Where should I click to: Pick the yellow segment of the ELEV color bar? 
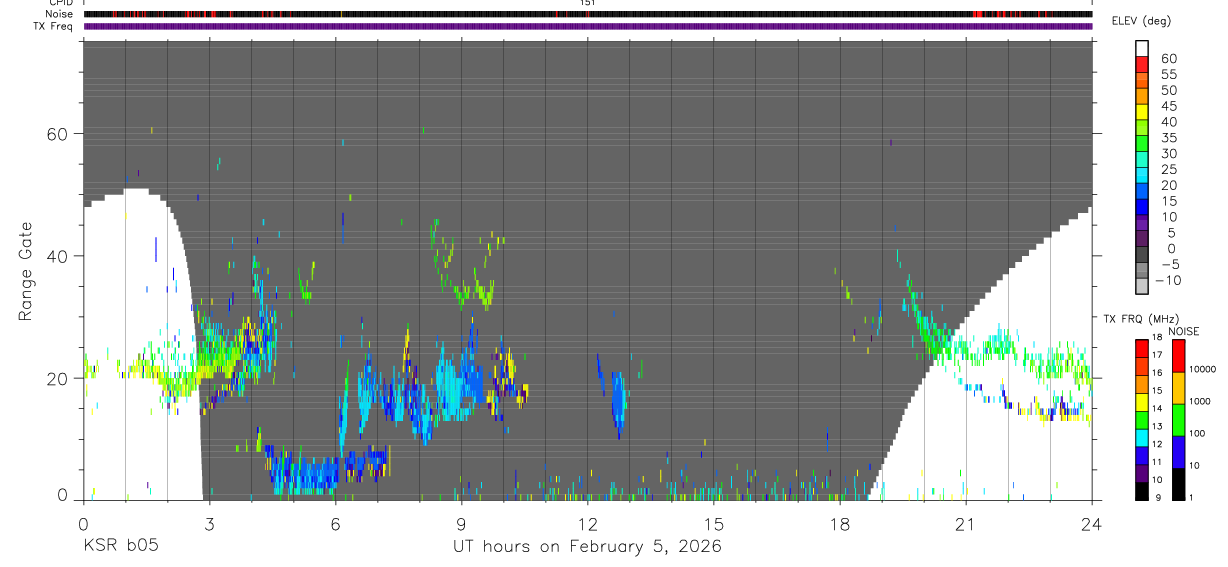click(x=1142, y=113)
